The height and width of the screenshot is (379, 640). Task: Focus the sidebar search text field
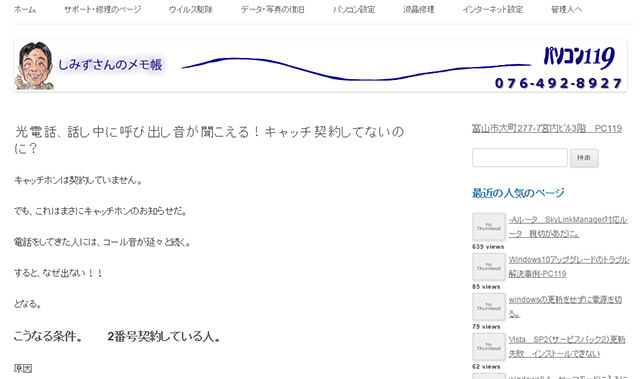click(x=520, y=158)
